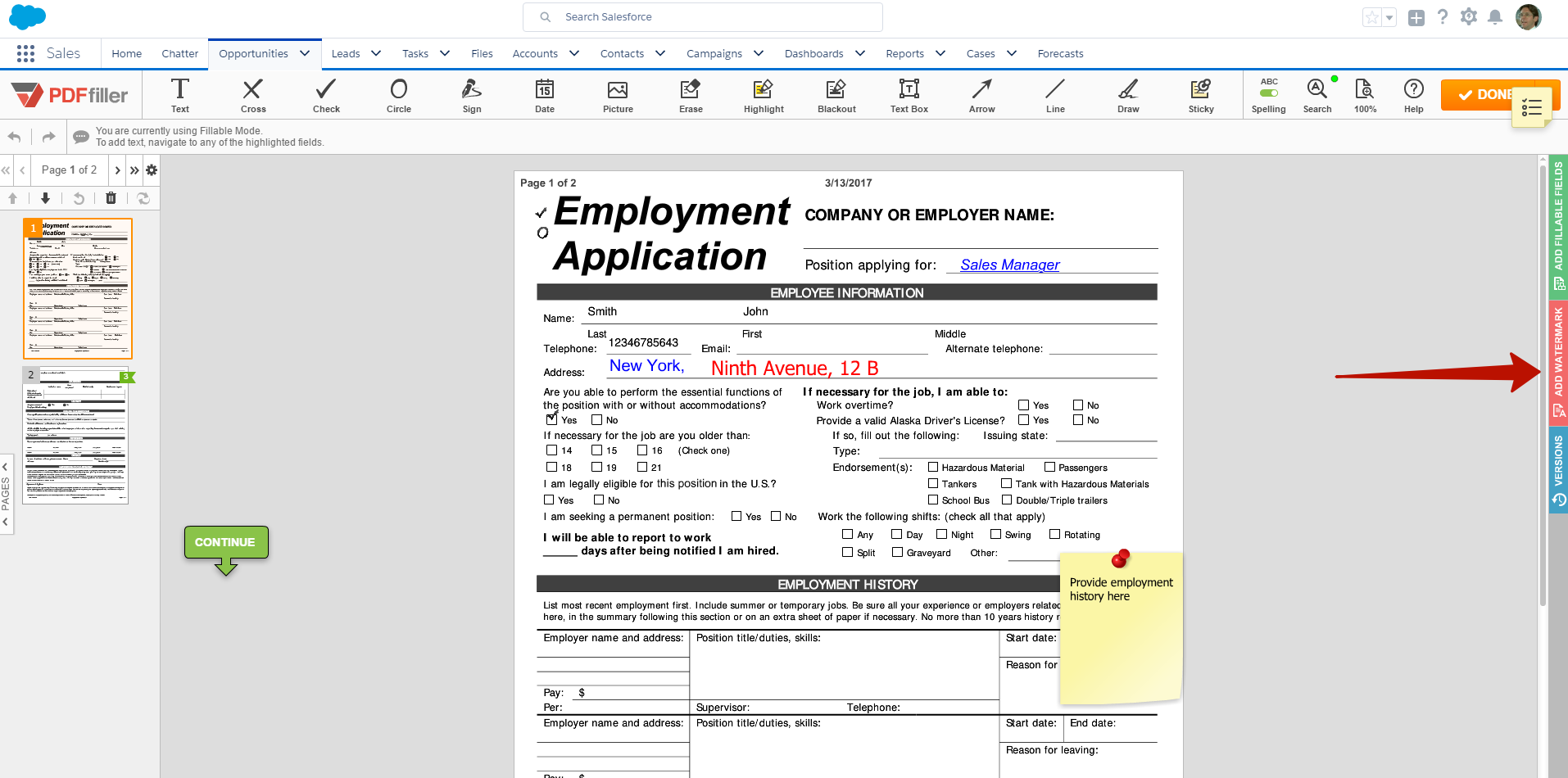Select page 2 thumbnail

pyautogui.click(x=75, y=435)
